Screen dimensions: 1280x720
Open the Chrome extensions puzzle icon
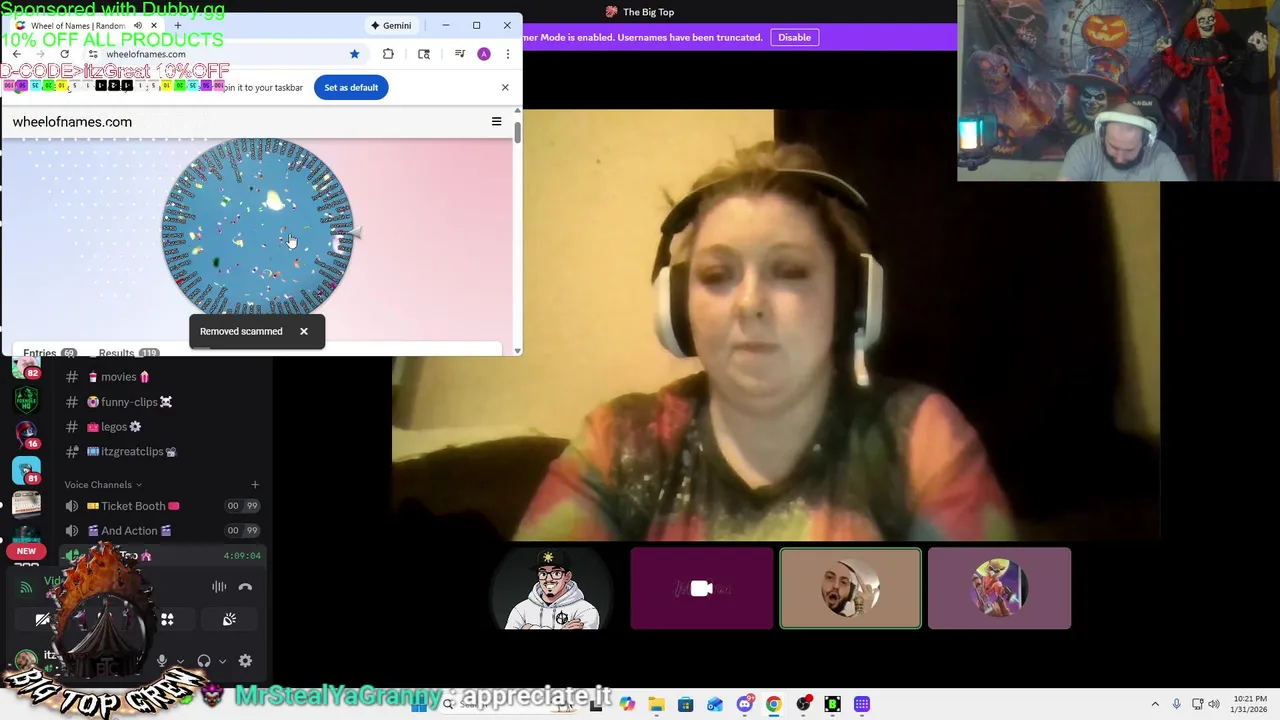click(x=388, y=54)
